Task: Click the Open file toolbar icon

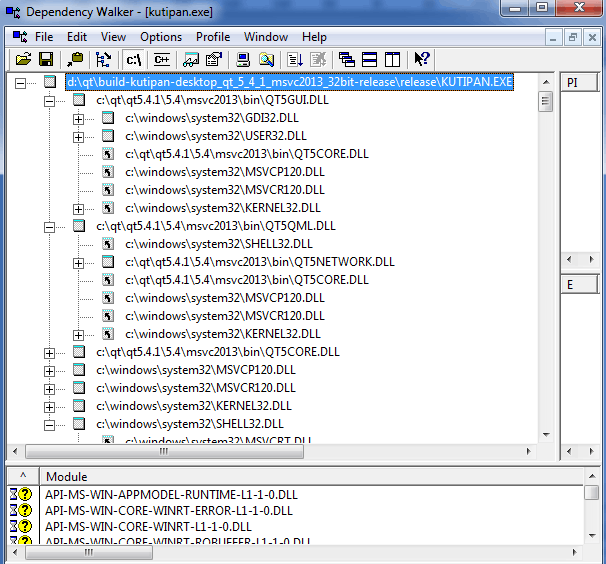Action: (x=23, y=60)
